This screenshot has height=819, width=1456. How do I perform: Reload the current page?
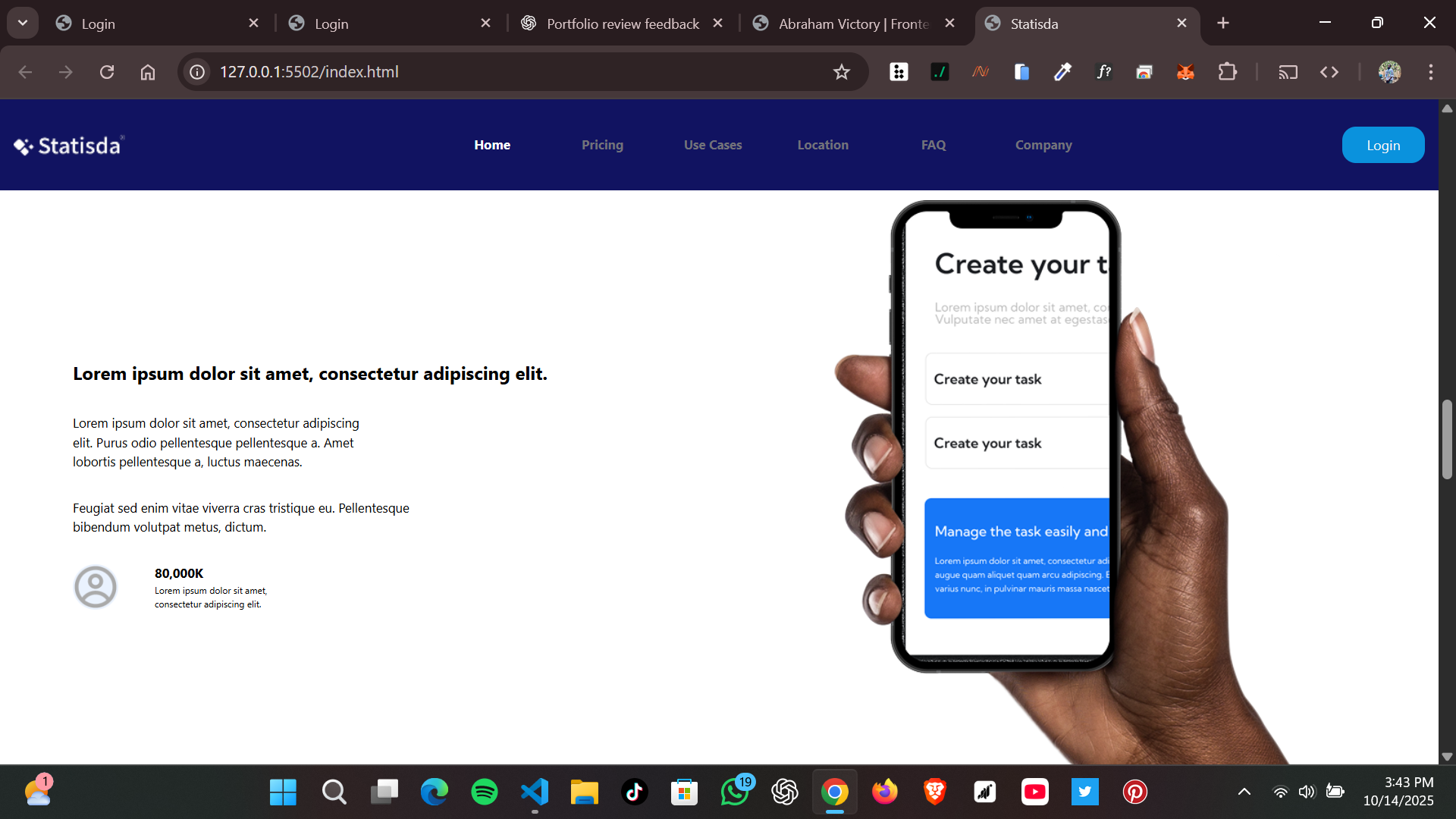click(107, 72)
